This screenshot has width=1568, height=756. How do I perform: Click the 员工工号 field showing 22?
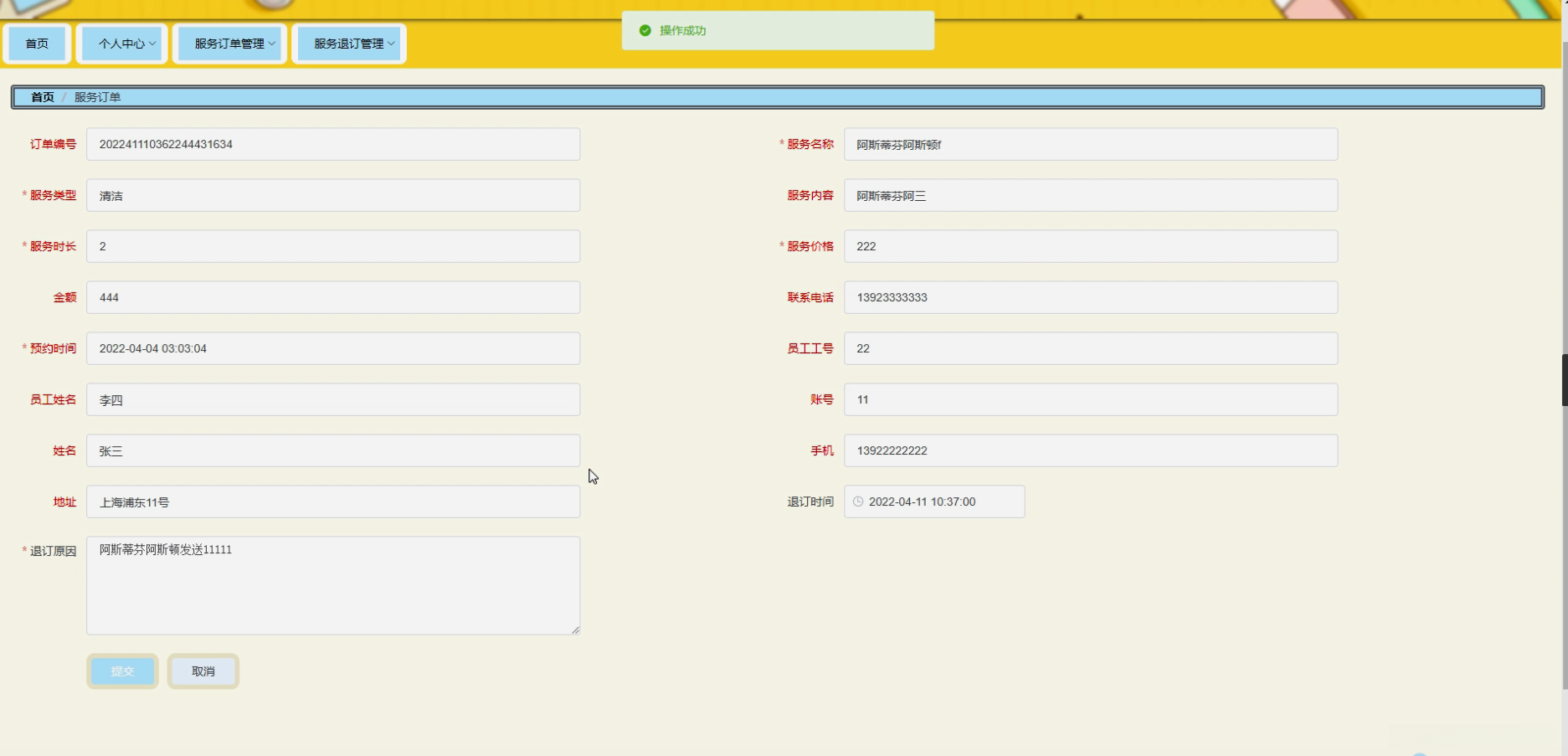click(1091, 348)
